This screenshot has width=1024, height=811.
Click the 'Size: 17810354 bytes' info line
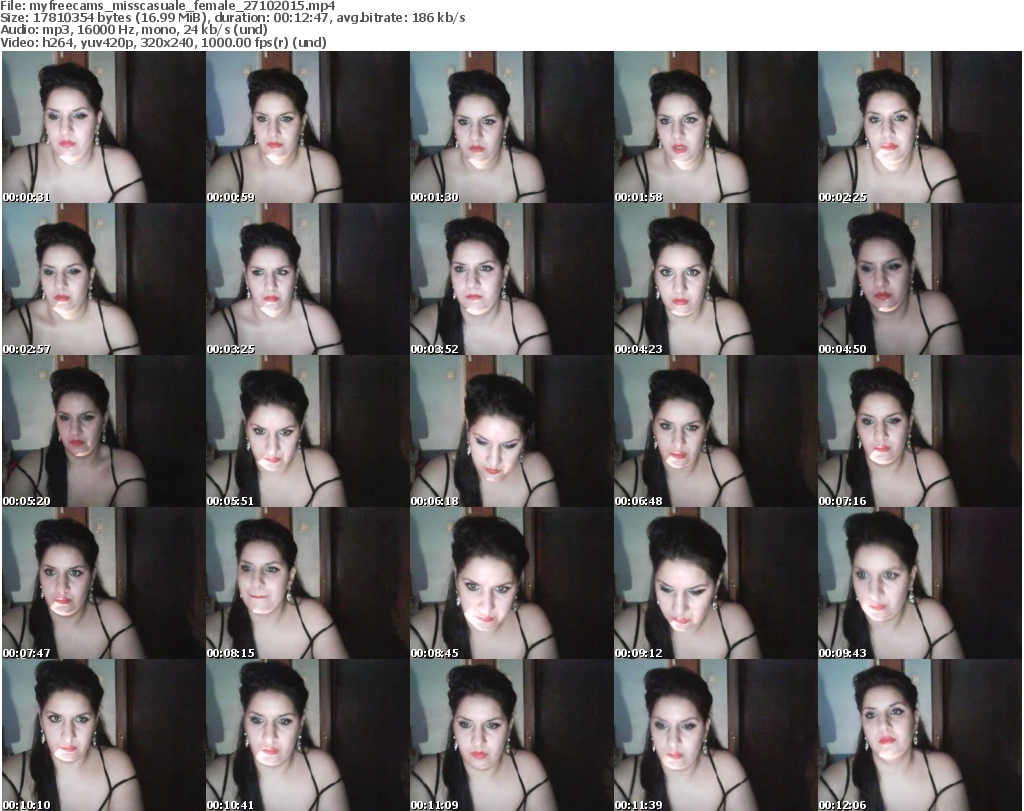click(232, 18)
